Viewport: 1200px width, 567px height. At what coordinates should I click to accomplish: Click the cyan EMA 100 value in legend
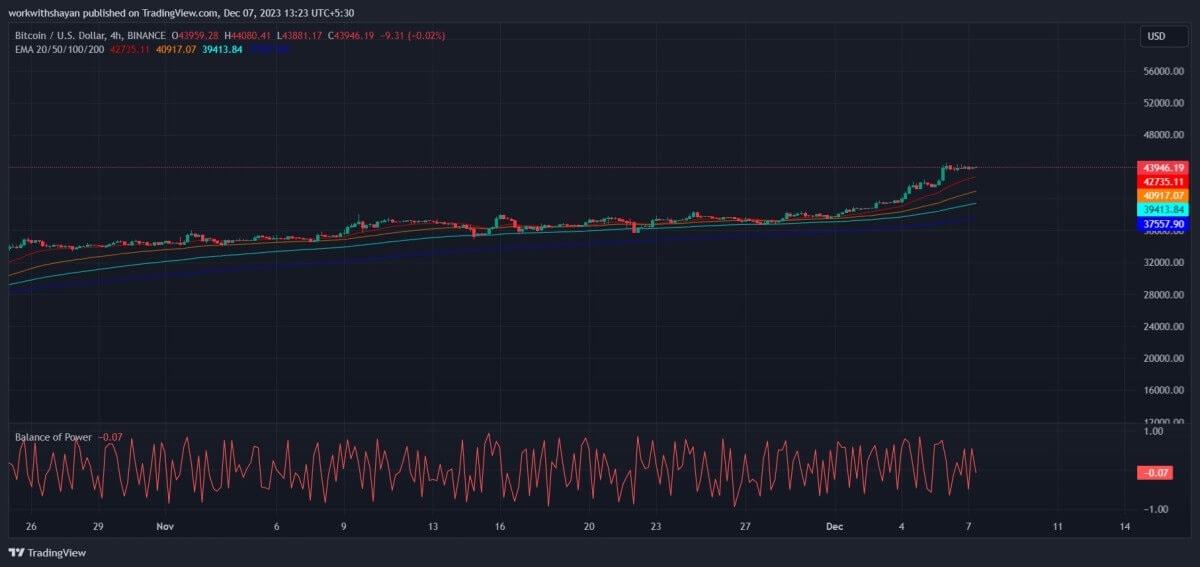click(222, 48)
